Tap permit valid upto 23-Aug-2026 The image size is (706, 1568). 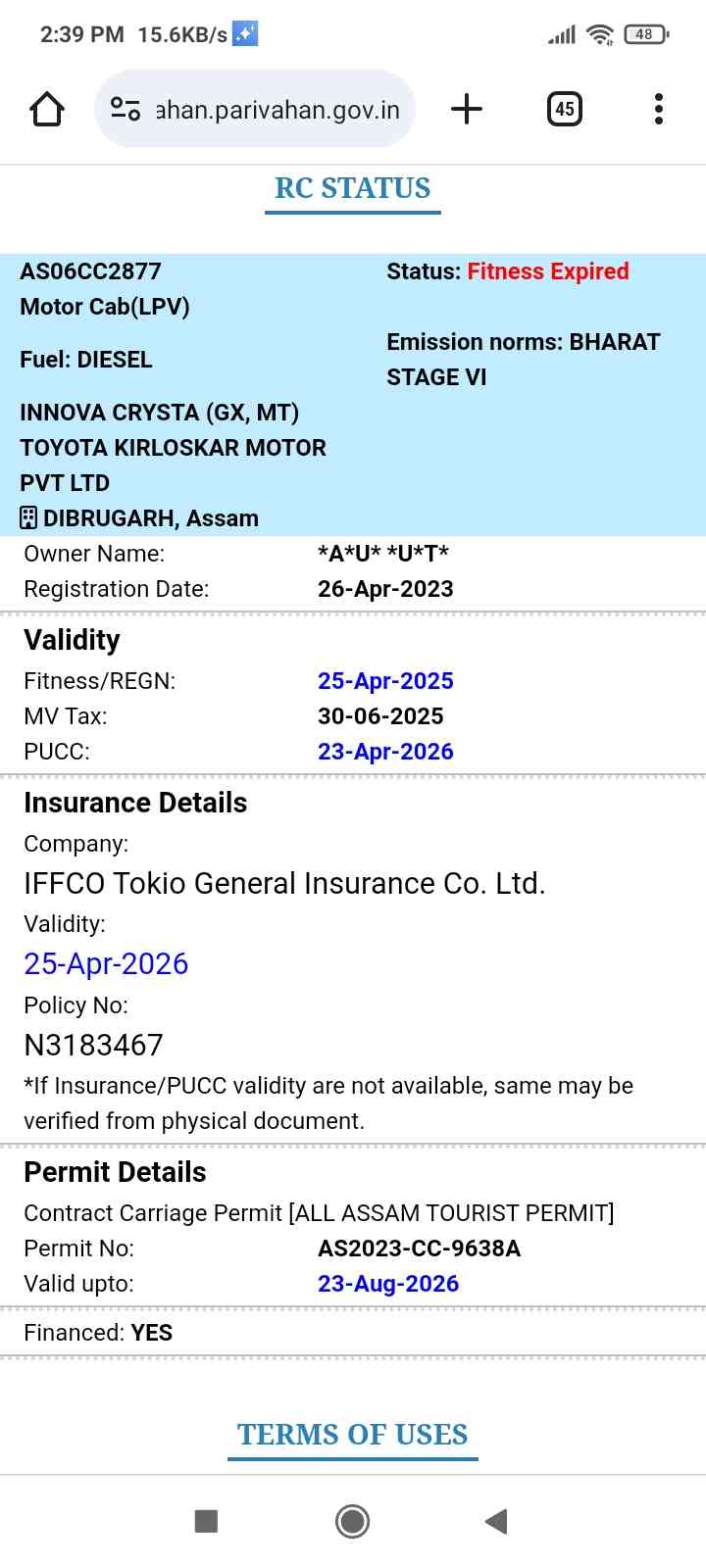click(388, 1284)
